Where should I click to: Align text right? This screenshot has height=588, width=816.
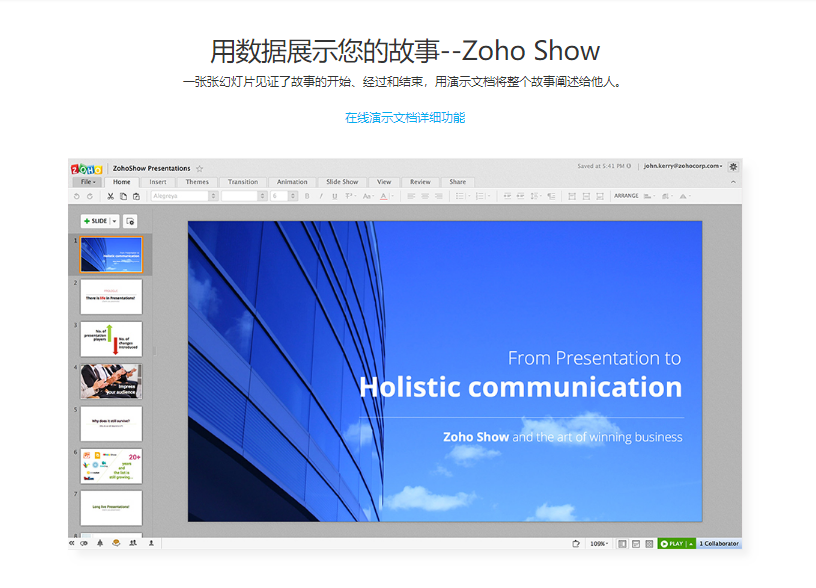tap(439, 196)
